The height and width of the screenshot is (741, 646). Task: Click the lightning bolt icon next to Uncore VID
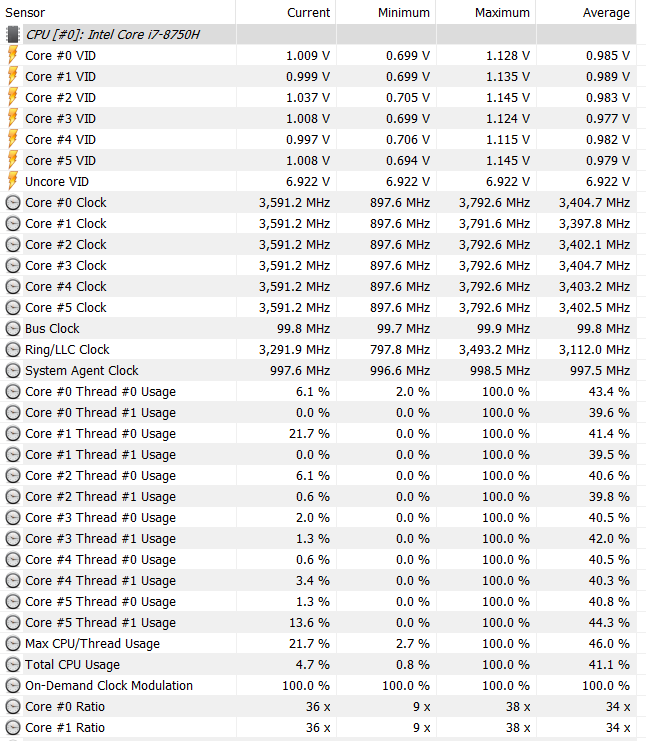coord(13,181)
